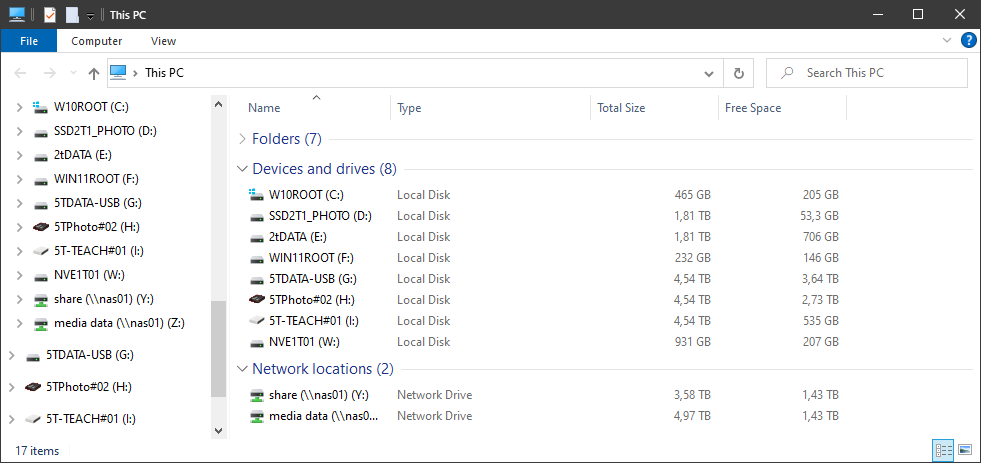Open the Computer ribbon tab

click(x=96, y=41)
